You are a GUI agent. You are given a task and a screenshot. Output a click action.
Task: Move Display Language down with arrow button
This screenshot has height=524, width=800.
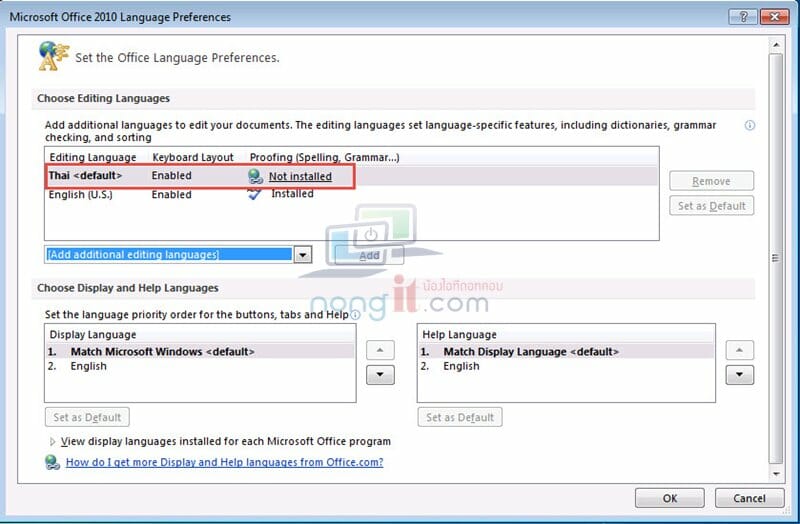[x=380, y=375]
